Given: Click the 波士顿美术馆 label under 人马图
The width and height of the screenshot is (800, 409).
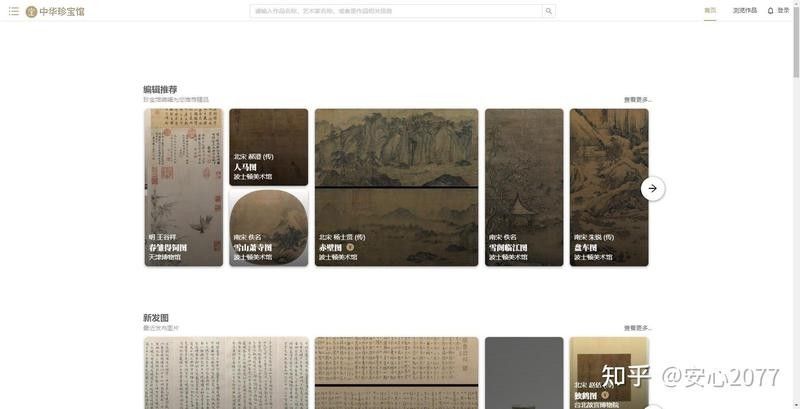Looking at the screenshot, I should click(253, 176).
